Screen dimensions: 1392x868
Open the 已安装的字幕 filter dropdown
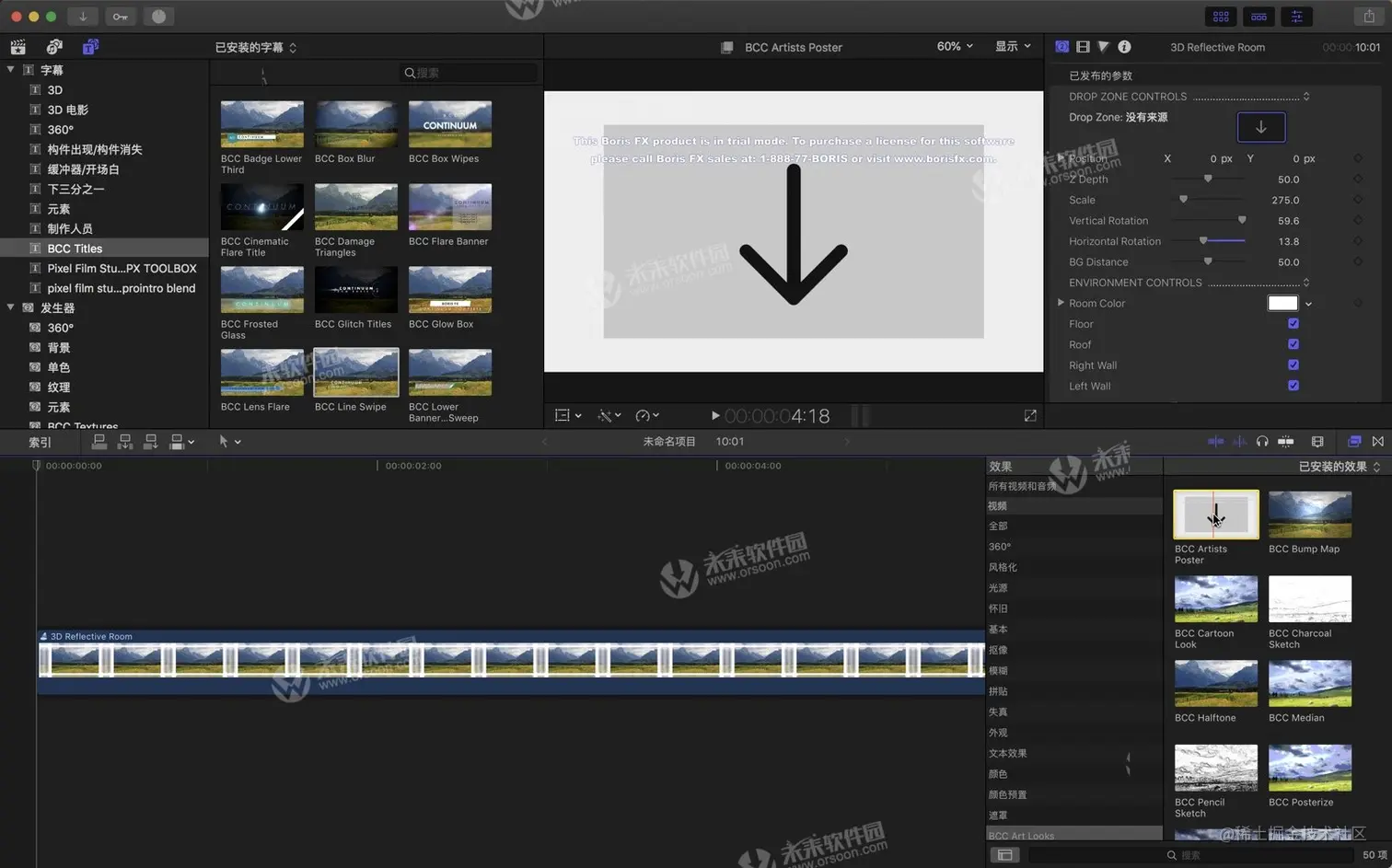256,48
